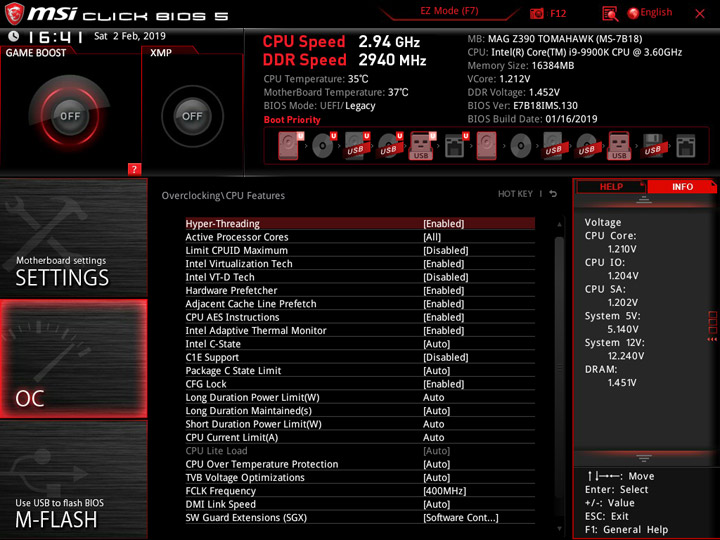720x540 pixels.
Task: Click the info panel bottom handle icon
Action: [644, 458]
